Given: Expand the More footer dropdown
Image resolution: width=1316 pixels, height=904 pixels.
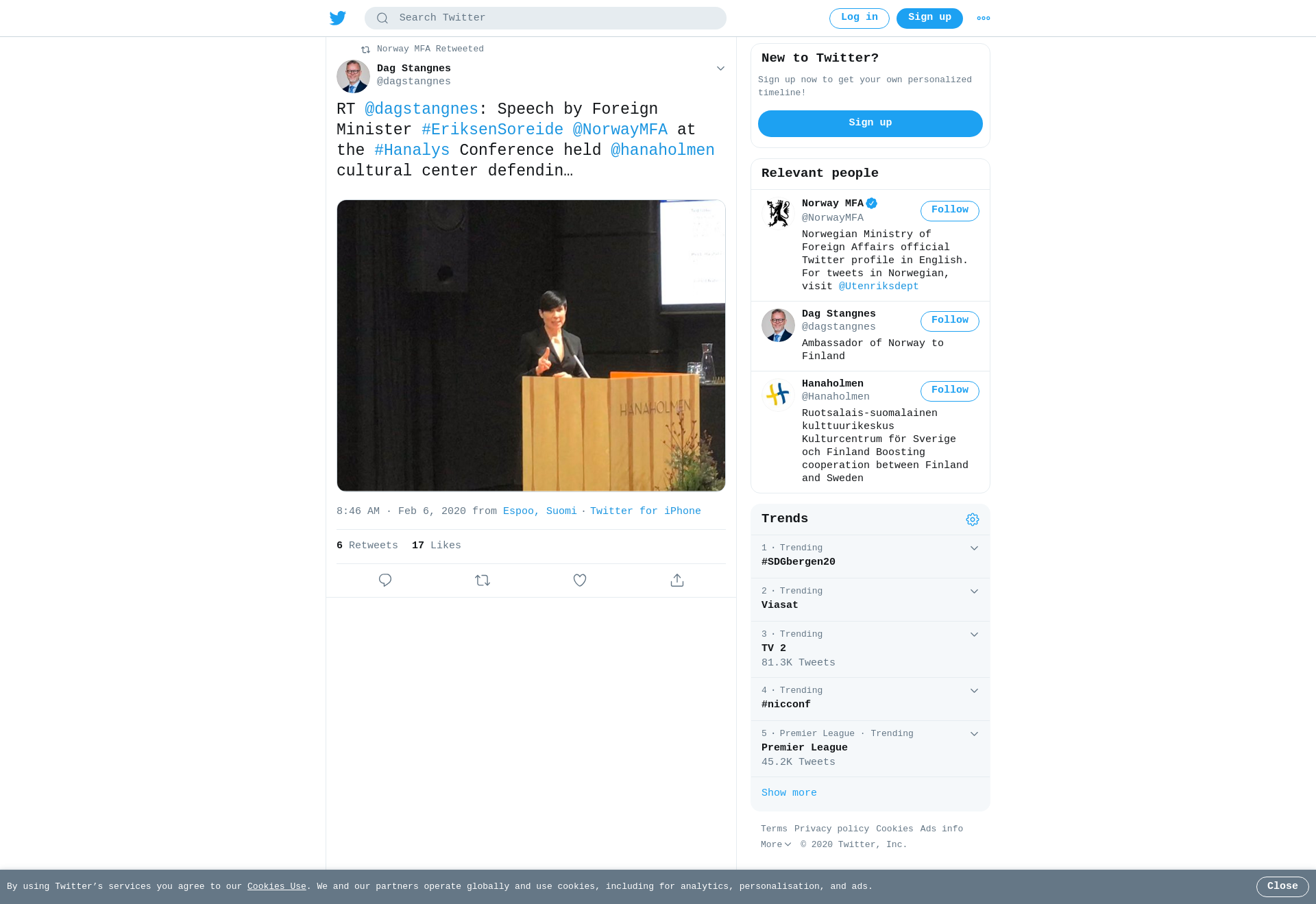Looking at the screenshot, I should coord(776,845).
